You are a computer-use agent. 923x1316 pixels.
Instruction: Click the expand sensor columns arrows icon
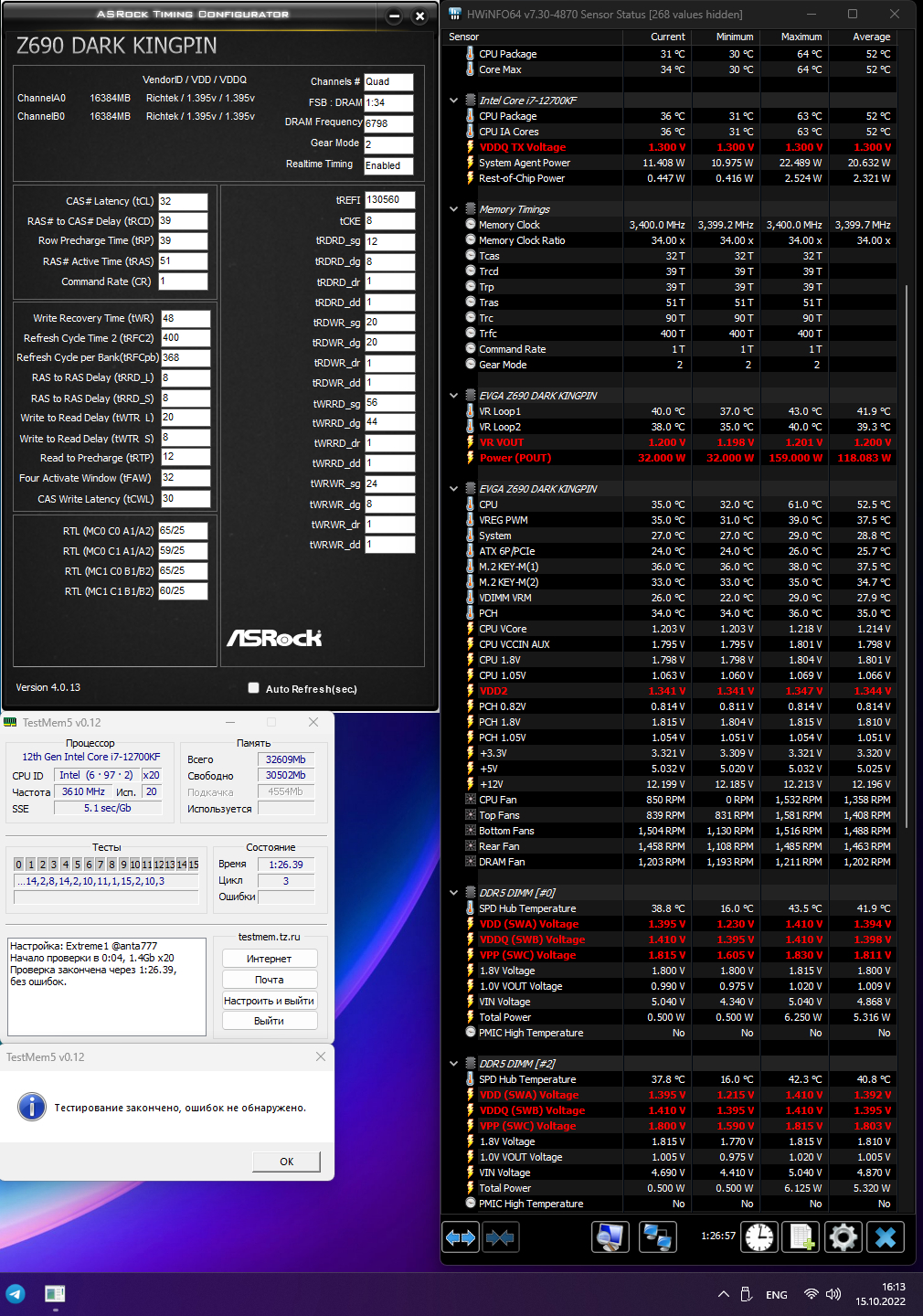(x=461, y=1237)
